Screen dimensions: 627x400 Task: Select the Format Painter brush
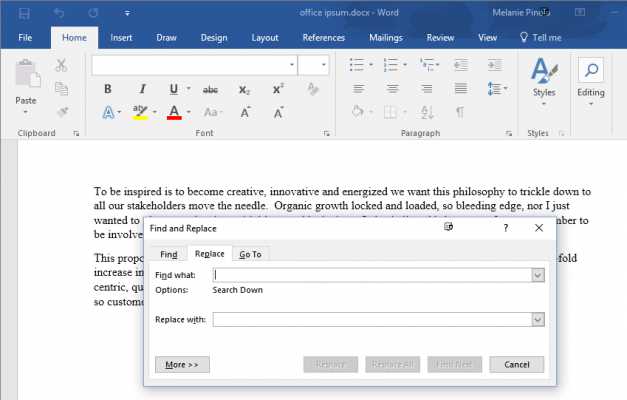pyautogui.click(x=62, y=112)
